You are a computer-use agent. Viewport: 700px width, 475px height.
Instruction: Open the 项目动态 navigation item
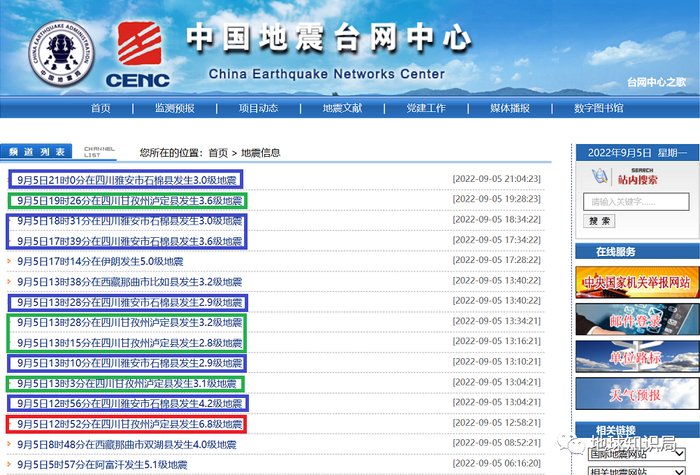(258, 108)
